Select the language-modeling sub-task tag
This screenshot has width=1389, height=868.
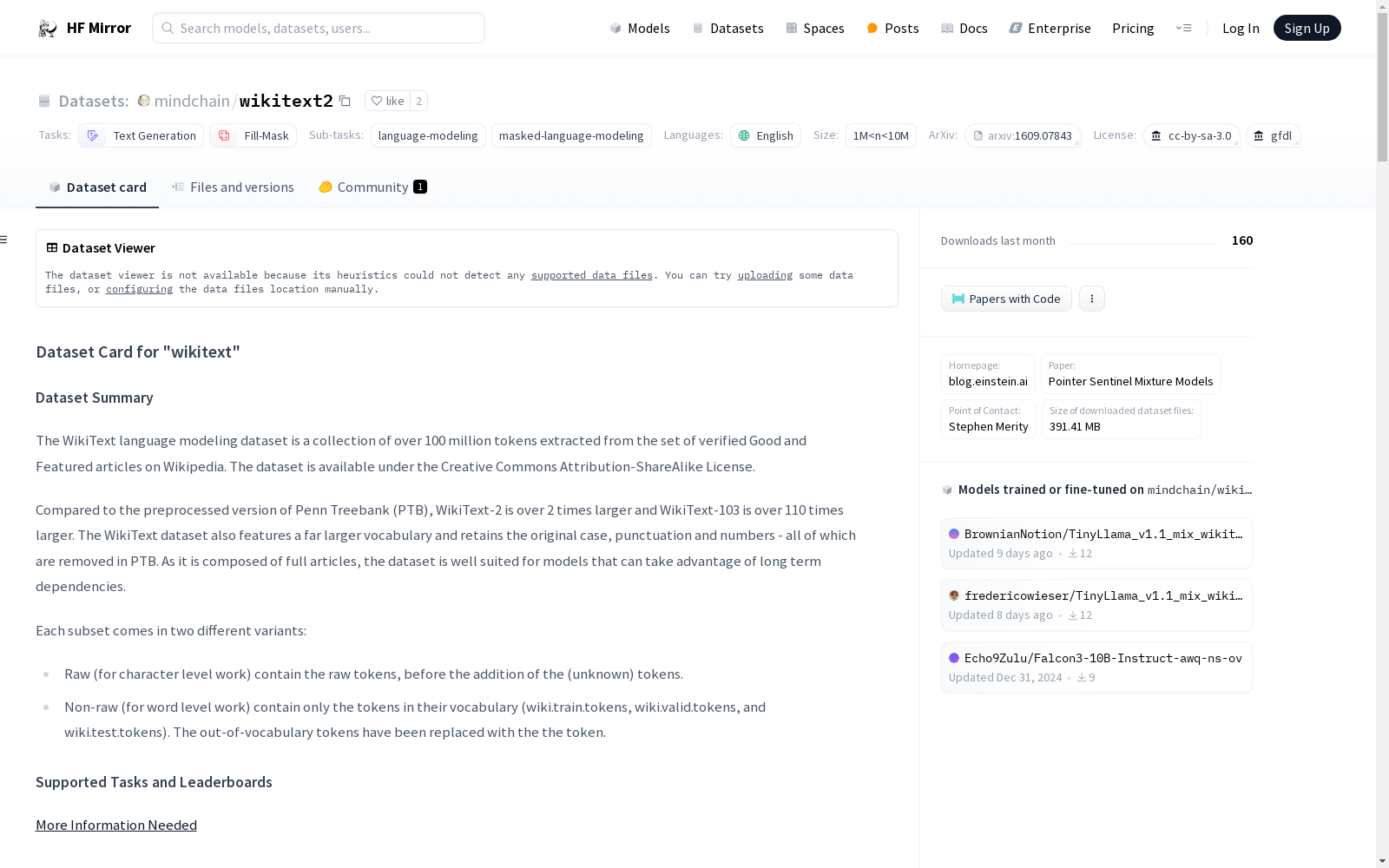[428, 135]
